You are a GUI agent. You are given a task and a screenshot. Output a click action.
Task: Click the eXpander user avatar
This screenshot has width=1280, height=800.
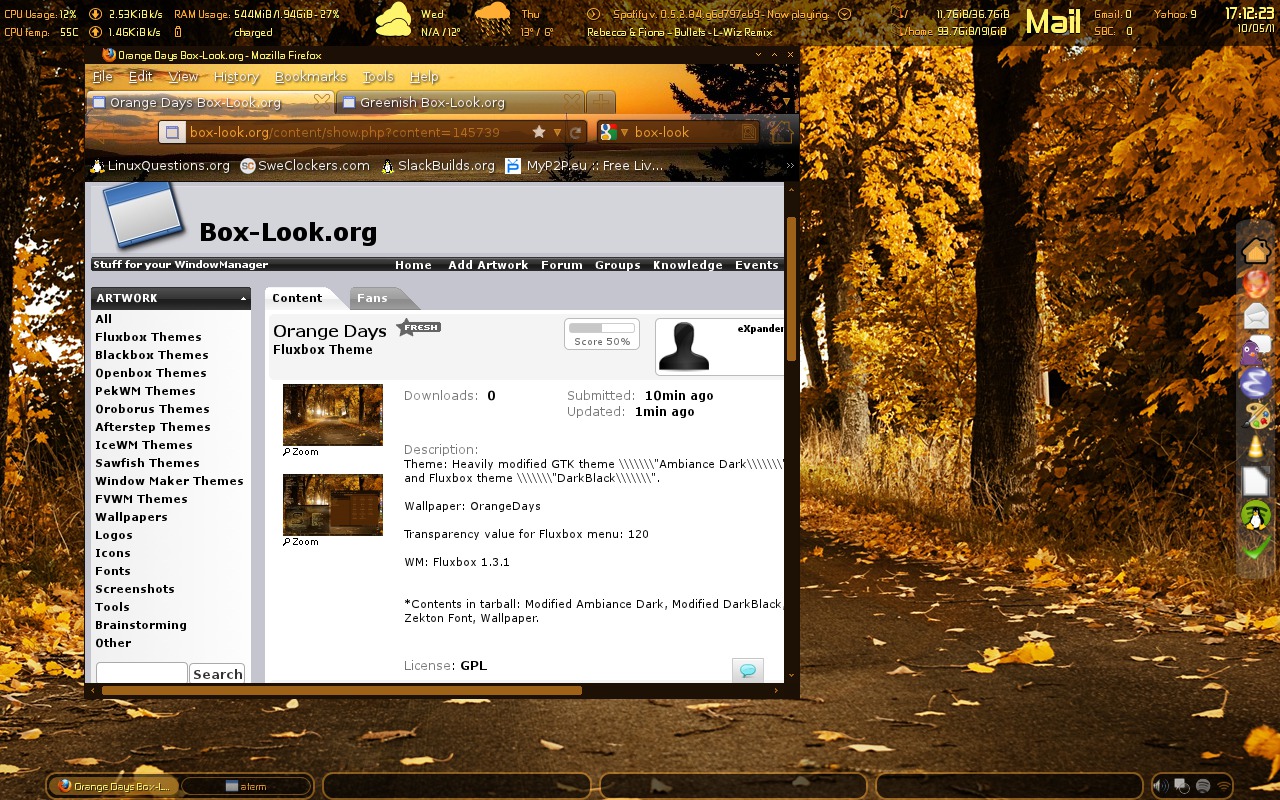click(x=684, y=346)
